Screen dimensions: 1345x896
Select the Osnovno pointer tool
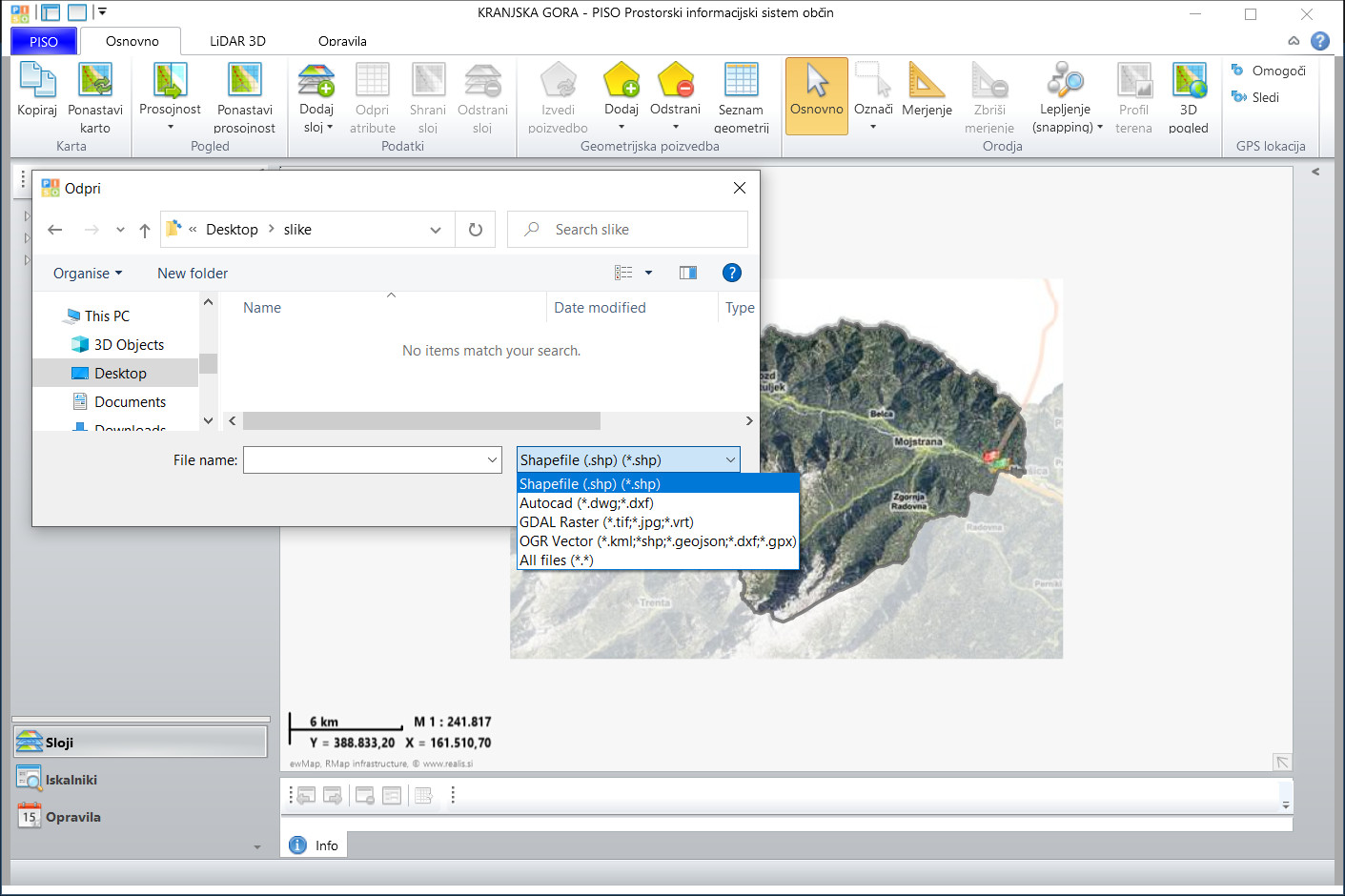pos(817,96)
